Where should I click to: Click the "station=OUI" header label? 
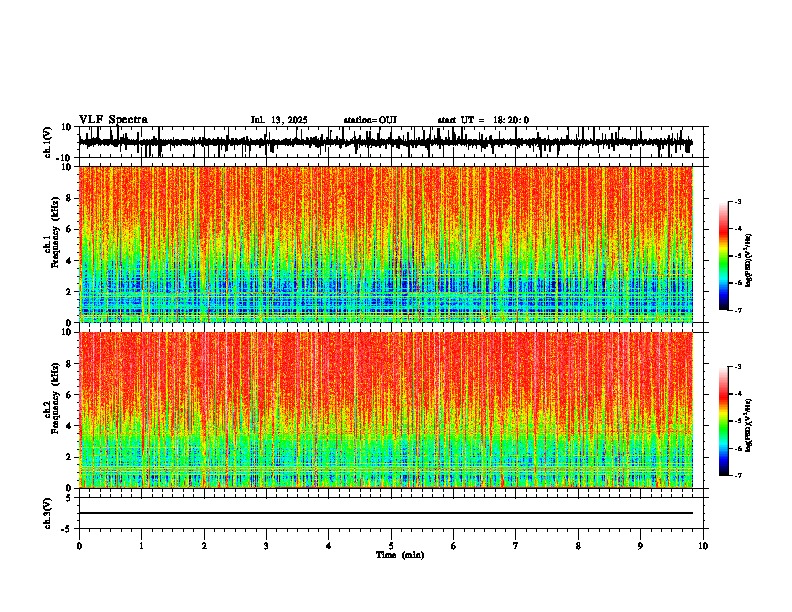pyautogui.click(x=370, y=120)
